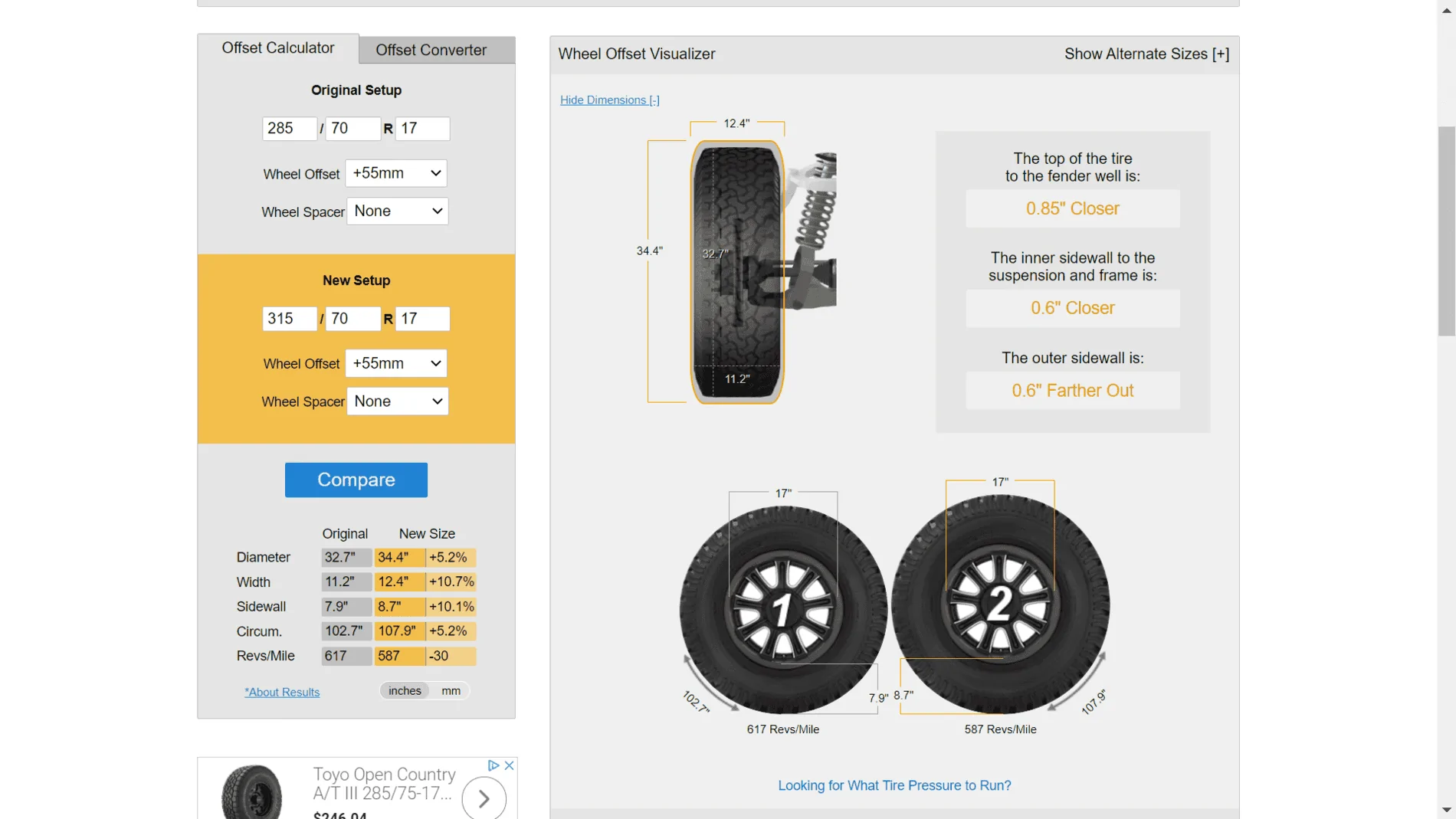Image resolution: width=1456 pixels, height=819 pixels.
Task: Click the Revs/Mile difference -30 cell
Action: (451, 656)
